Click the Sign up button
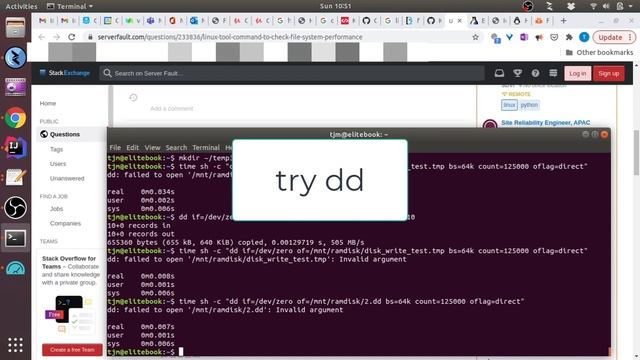Viewport: 640px width, 360px height. pyautogui.click(x=609, y=73)
